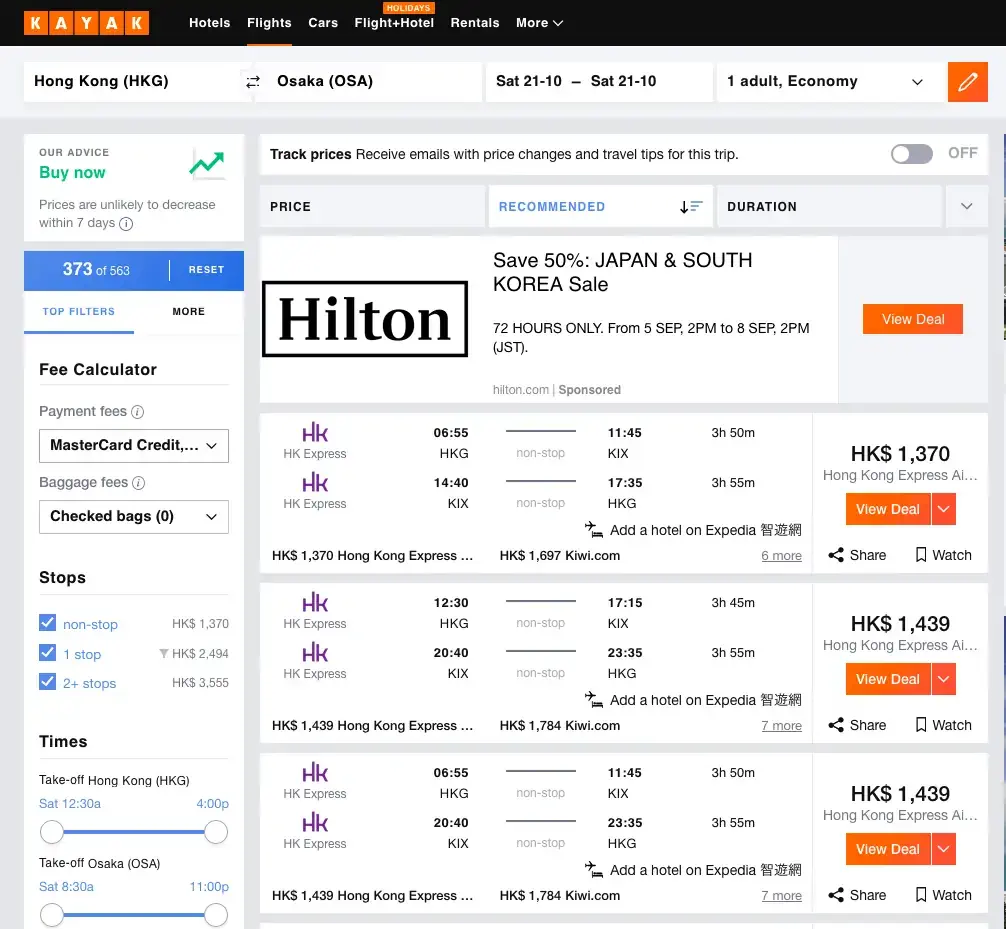Expand the More menu in top navigation

pyautogui.click(x=540, y=23)
